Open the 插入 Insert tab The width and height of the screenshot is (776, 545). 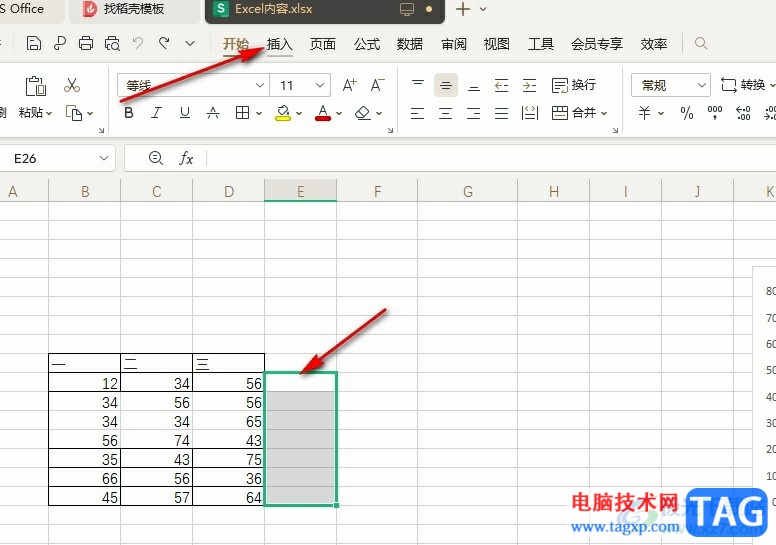click(x=280, y=44)
